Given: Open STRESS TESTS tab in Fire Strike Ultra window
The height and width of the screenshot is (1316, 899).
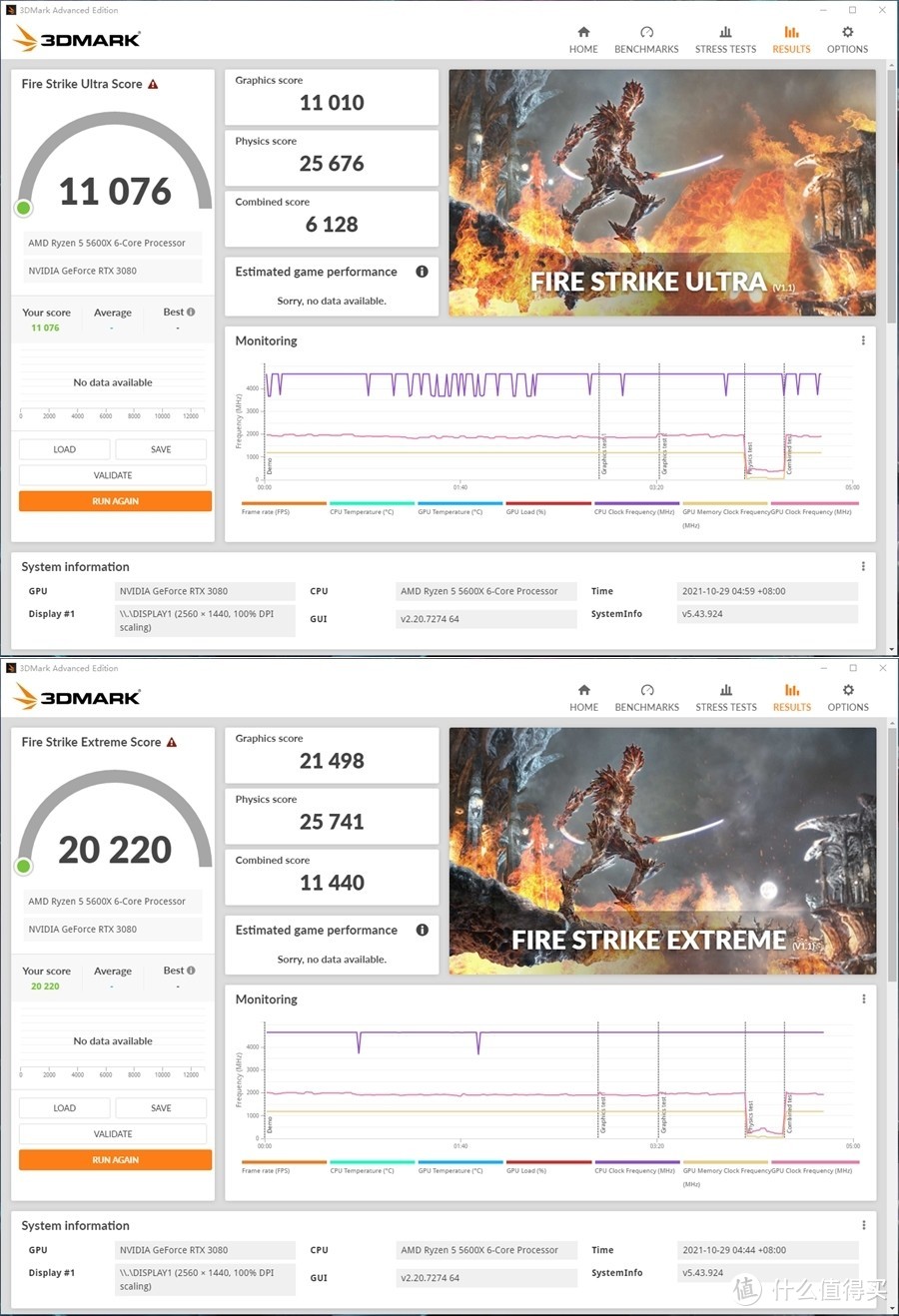Looking at the screenshot, I should pyautogui.click(x=725, y=40).
